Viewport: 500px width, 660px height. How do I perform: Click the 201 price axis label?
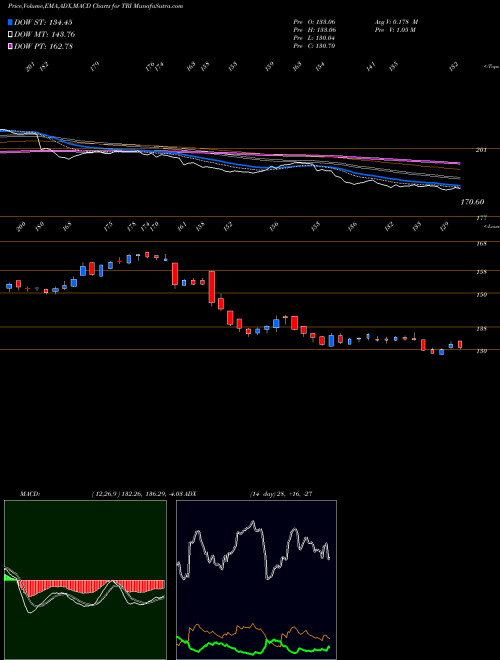tap(481, 150)
